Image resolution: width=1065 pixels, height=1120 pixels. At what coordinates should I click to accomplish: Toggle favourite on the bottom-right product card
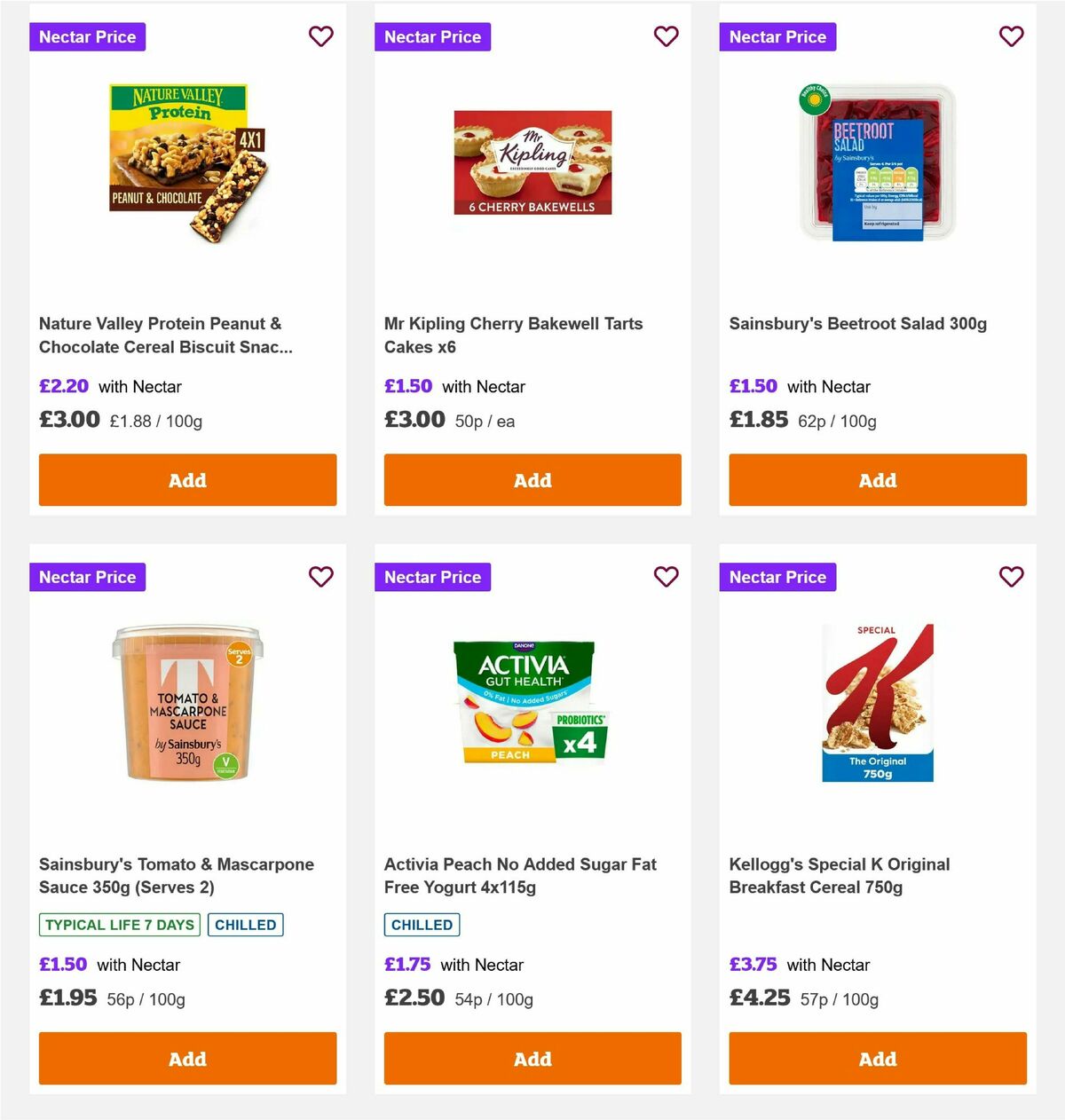(1011, 577)
